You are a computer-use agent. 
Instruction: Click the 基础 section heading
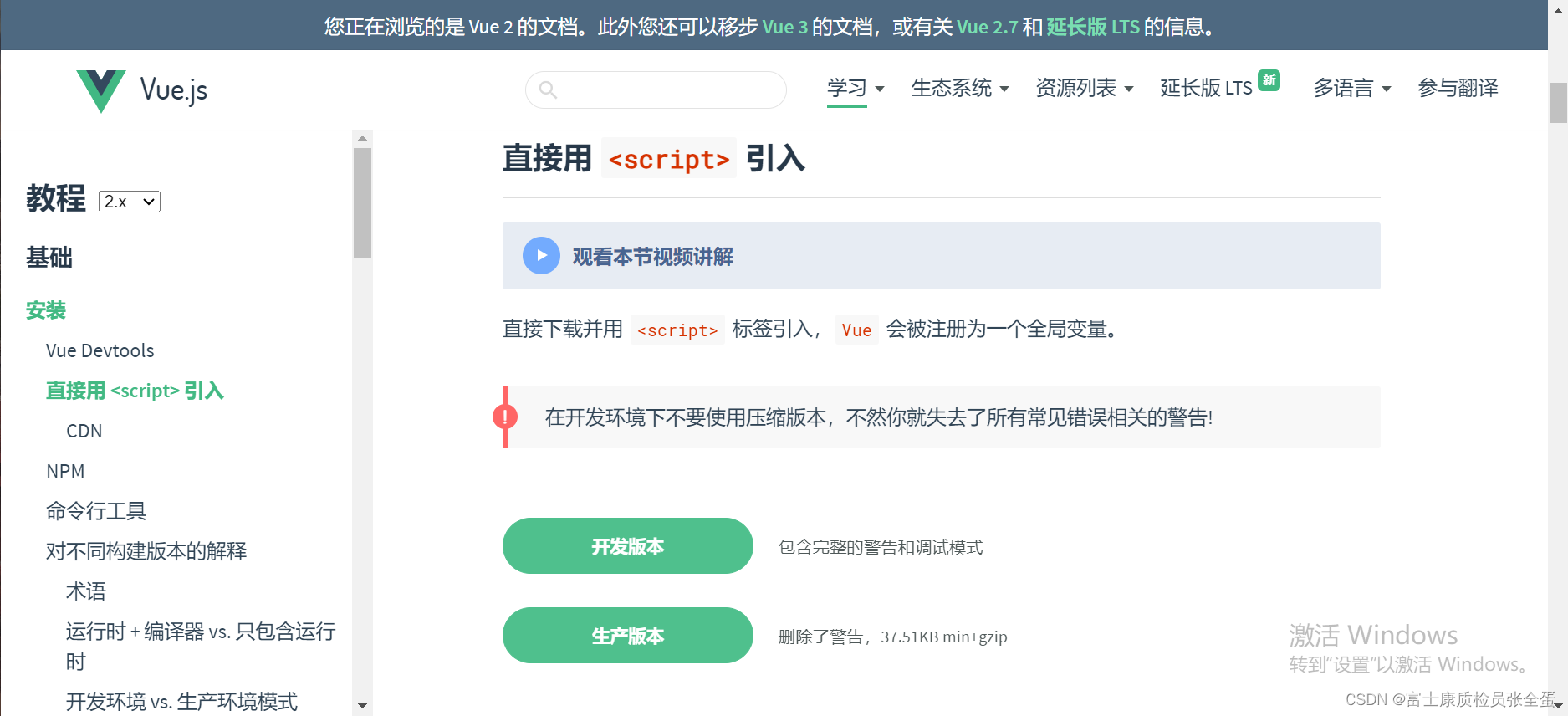(x=49, y=257)
